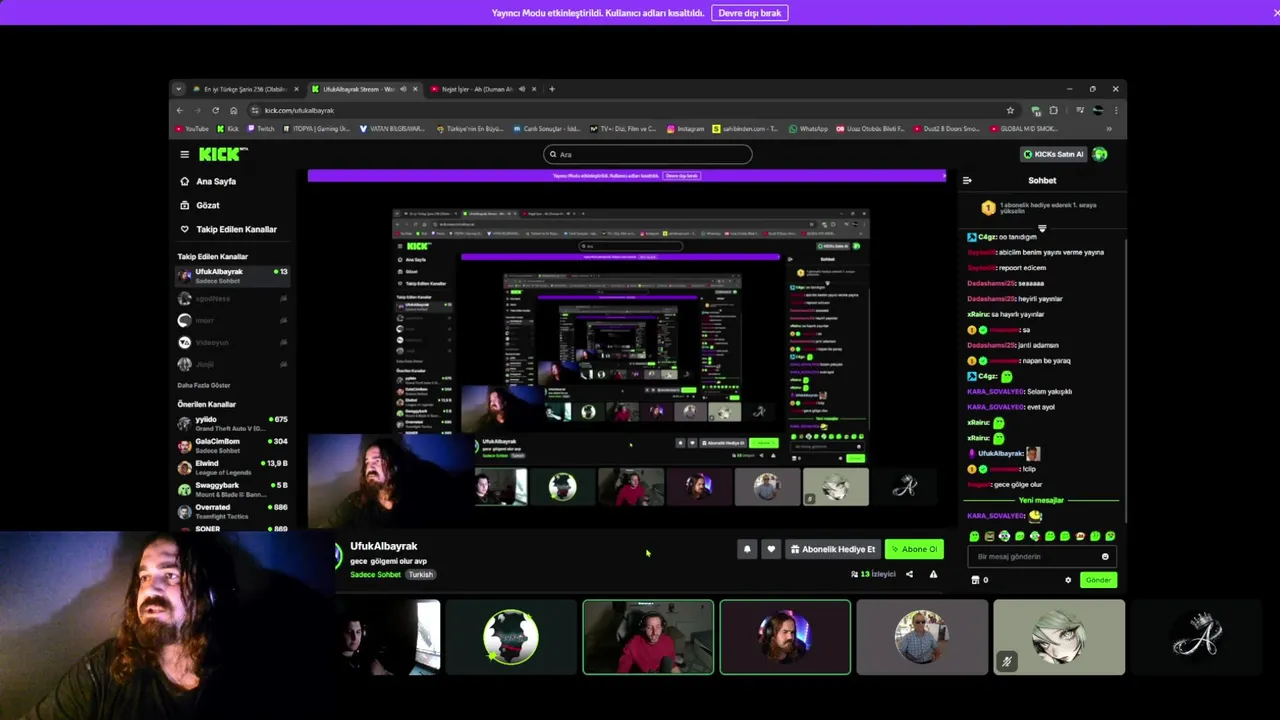This screenshot has height=720, width=1280.
Task: Select the muted anime avatar participant
Action: pos(1059,637)
